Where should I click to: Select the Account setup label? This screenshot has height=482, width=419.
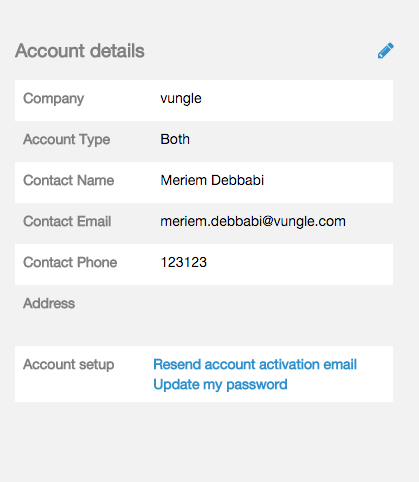(69, 365)
